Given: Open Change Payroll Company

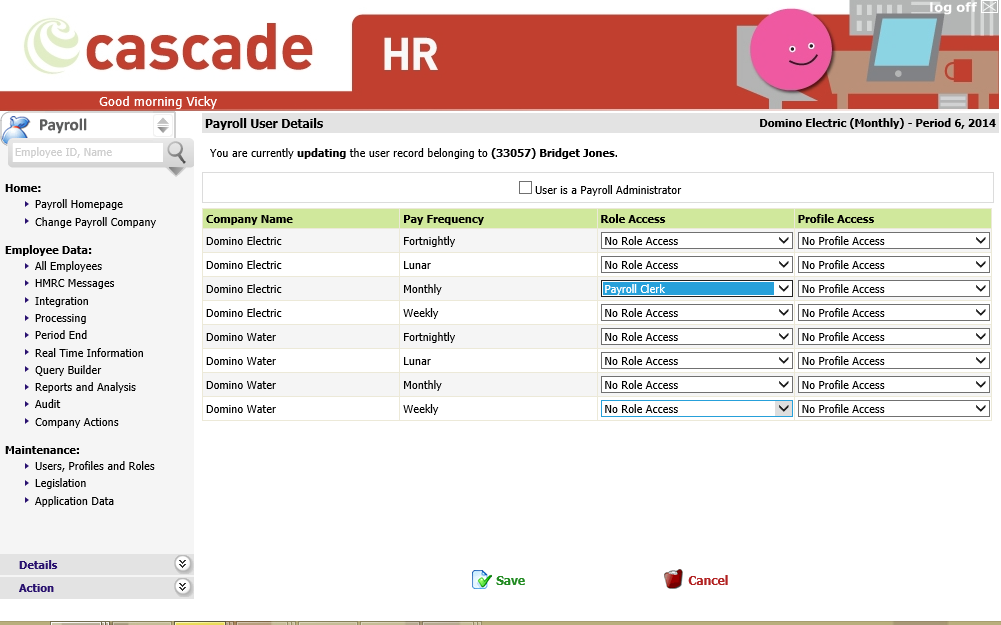Looking at the screenshot, I should pyautogui.click(x=95, y=222).
